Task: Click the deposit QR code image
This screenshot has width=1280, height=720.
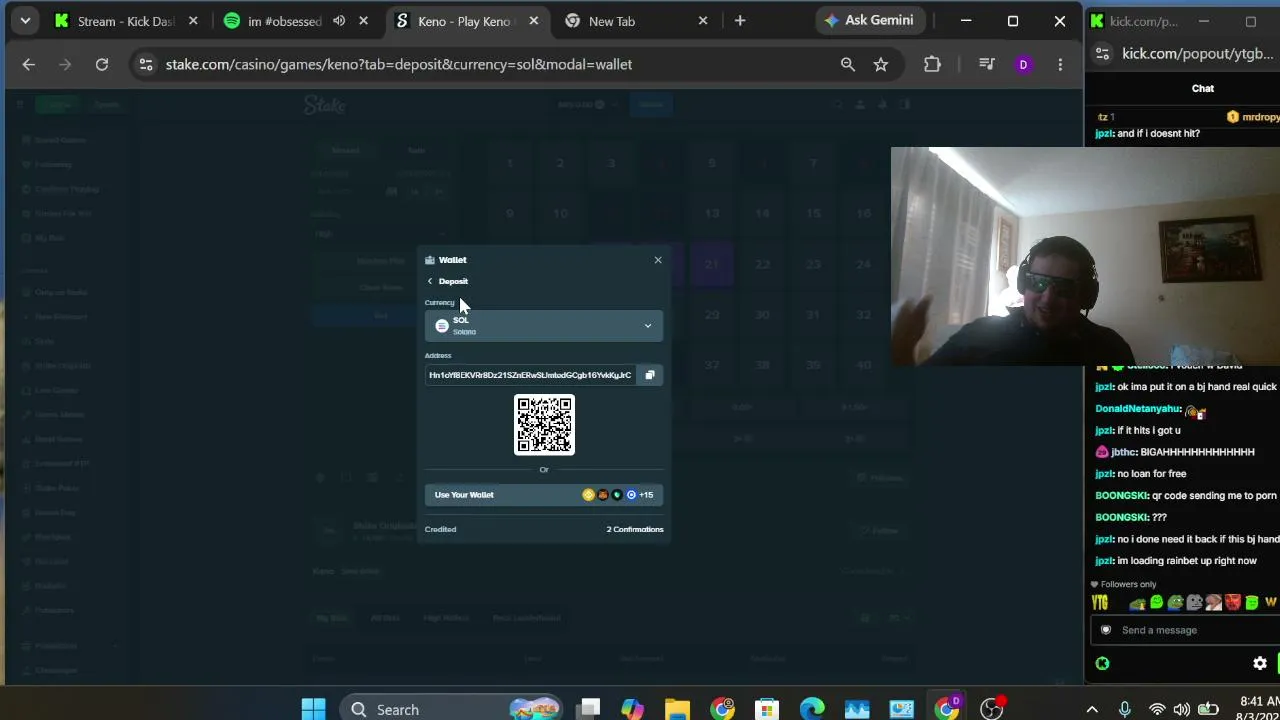Action: click(x=544, y=424)
